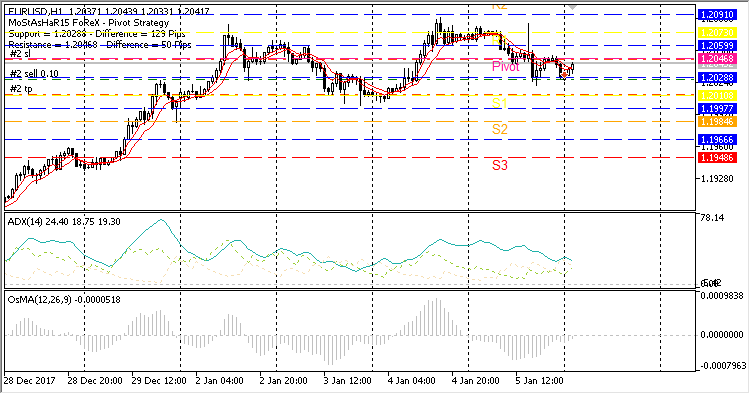This screenshot has height=394, width=750.
Task: Select the -0.0007963 OsMA scale value
Action: [723, 366]
